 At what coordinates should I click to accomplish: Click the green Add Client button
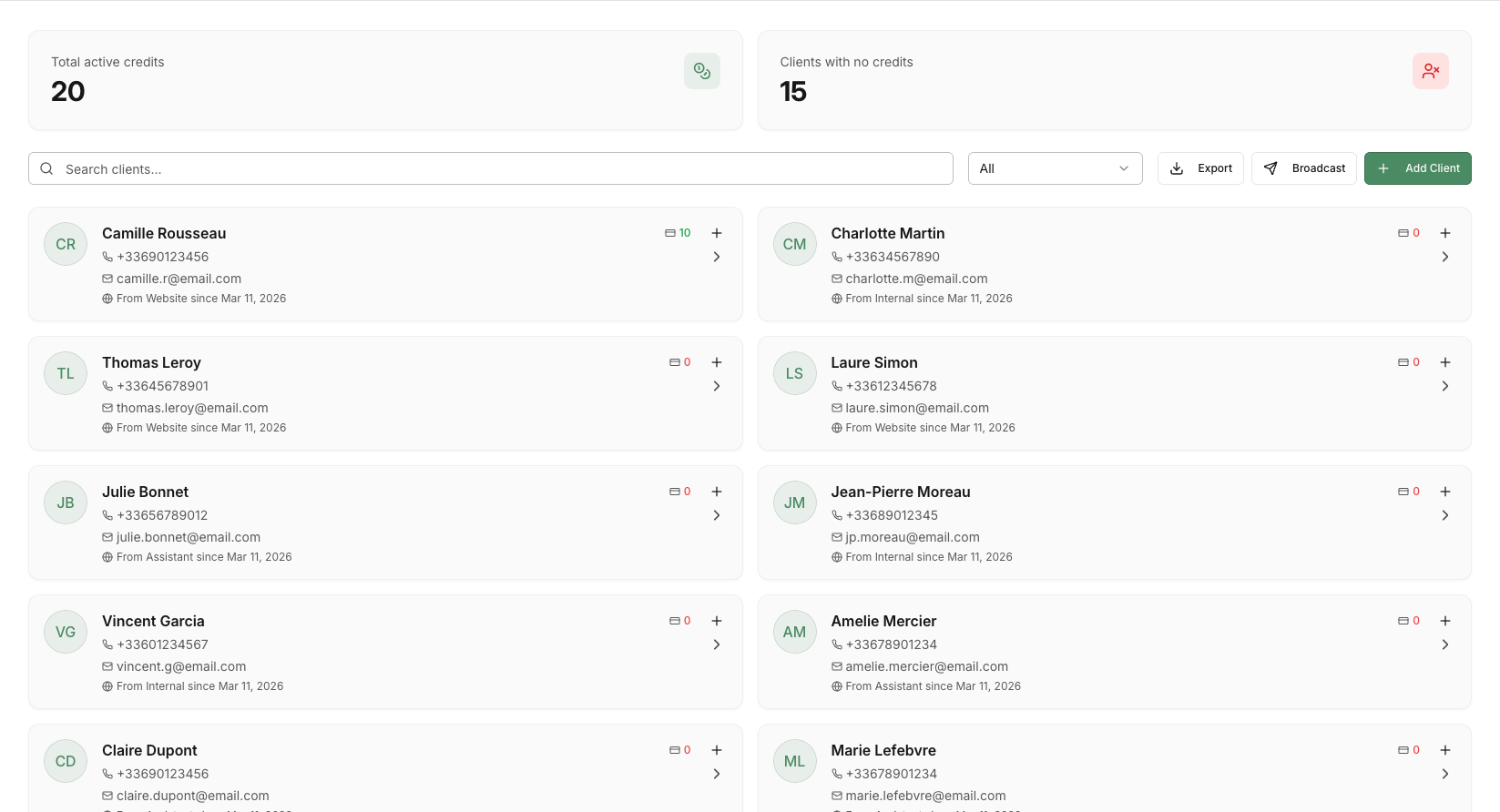coord(1417,168)
